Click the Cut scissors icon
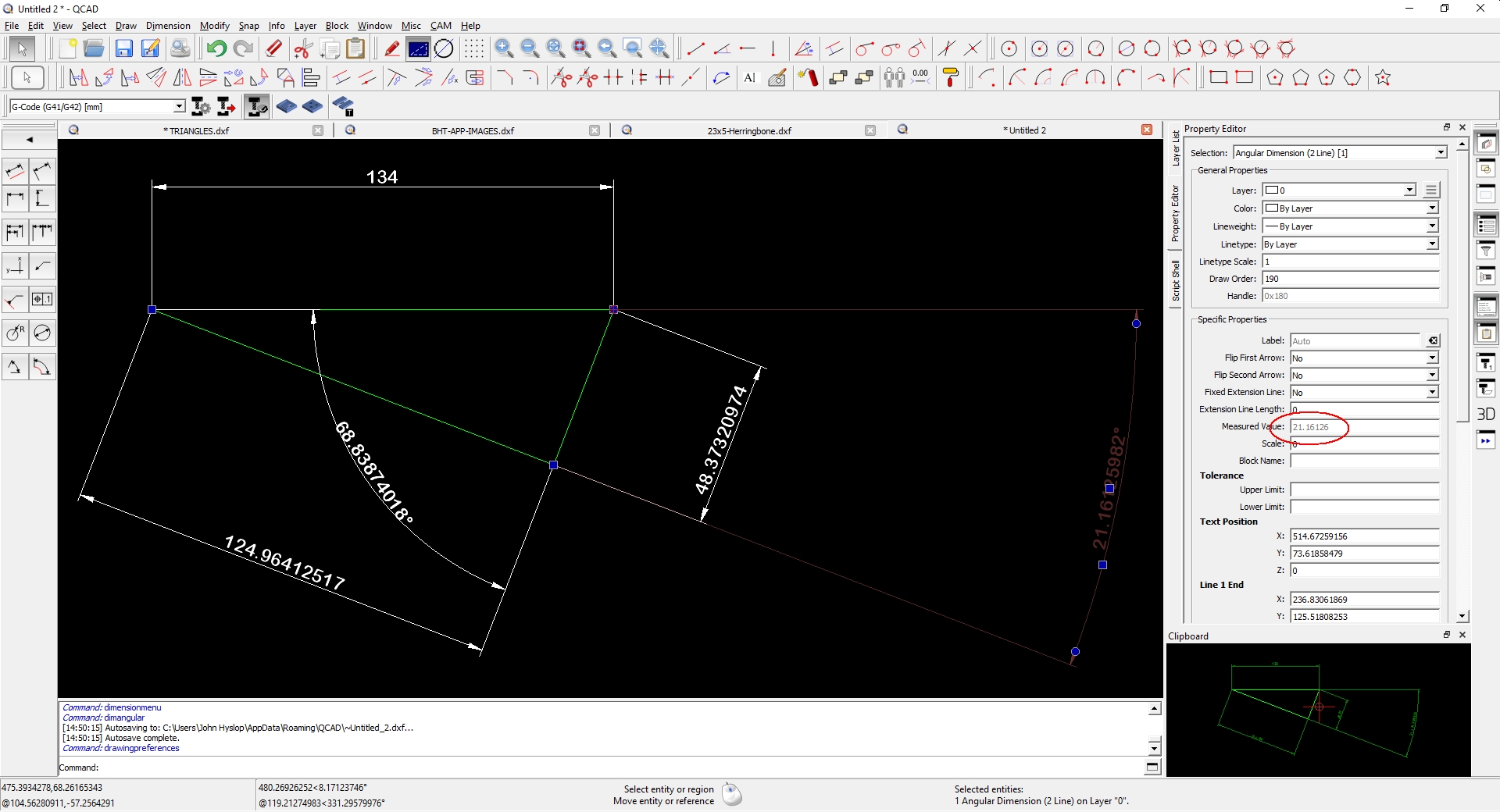Screen dimensions: 1500x812 point(303,48)
